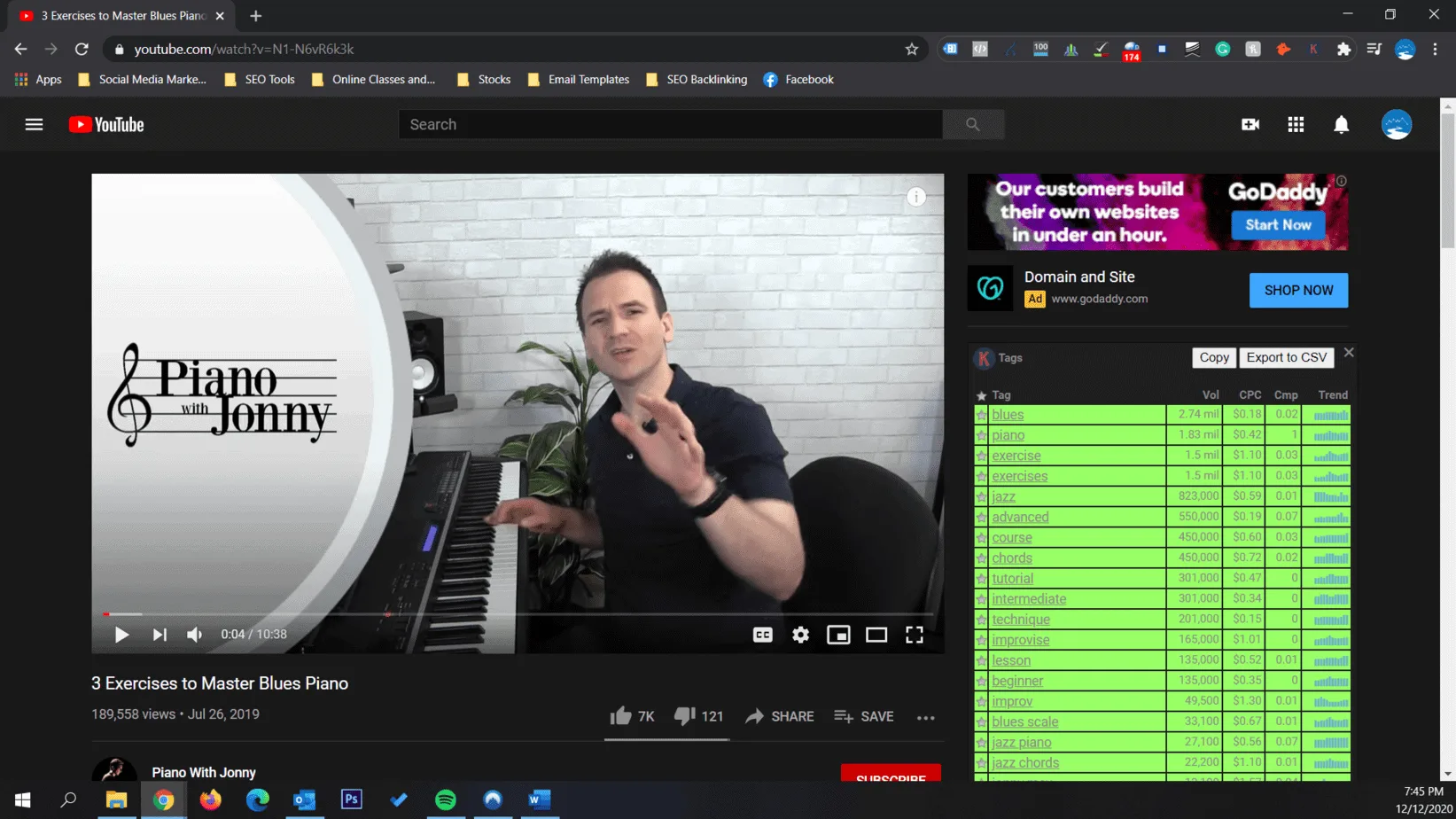The image size is (1456, 819).
Task: Switch to miniplayer mode
Action: coord(838,635)
